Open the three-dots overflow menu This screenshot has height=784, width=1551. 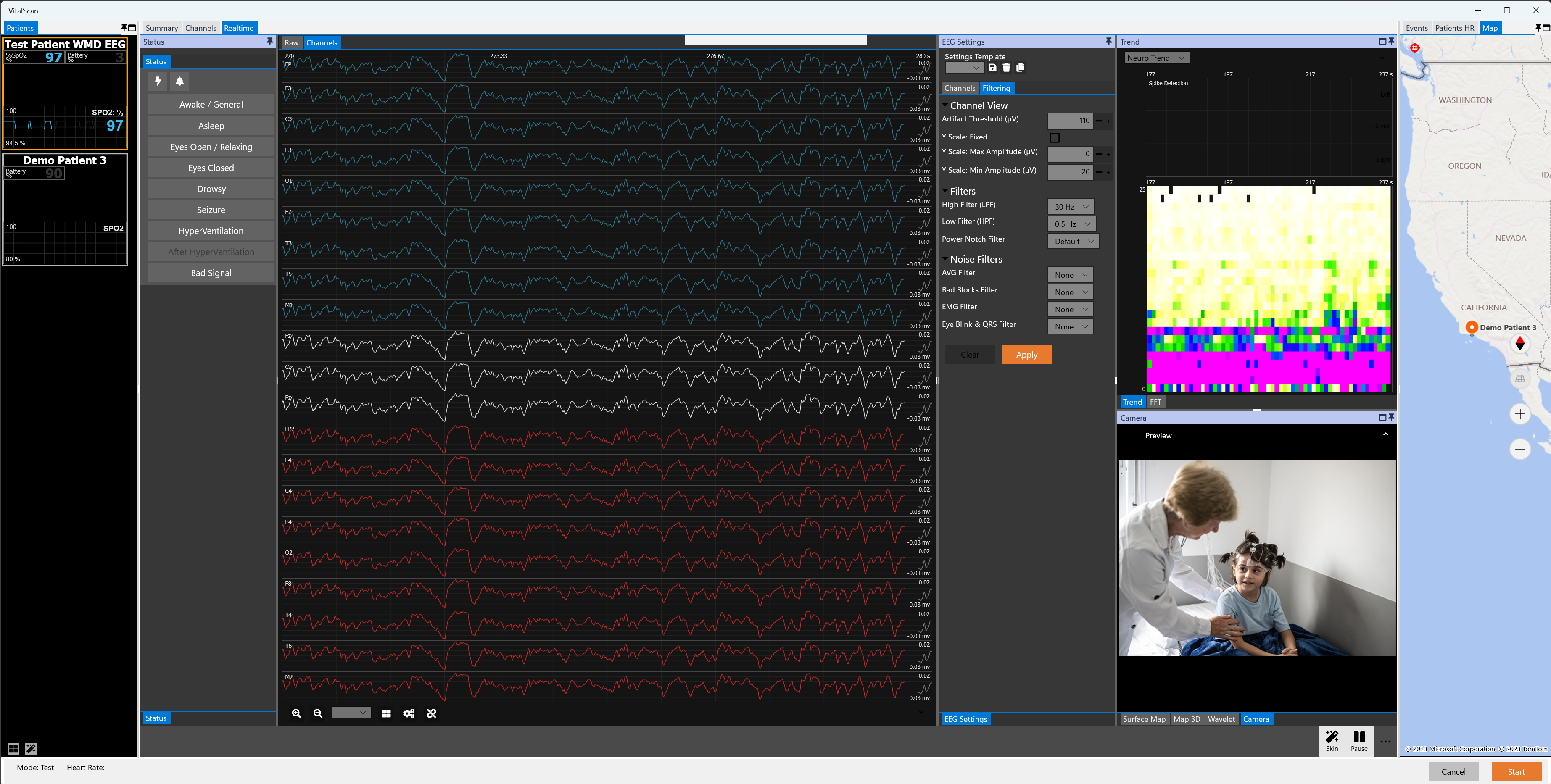click(x=1385, y=741)
